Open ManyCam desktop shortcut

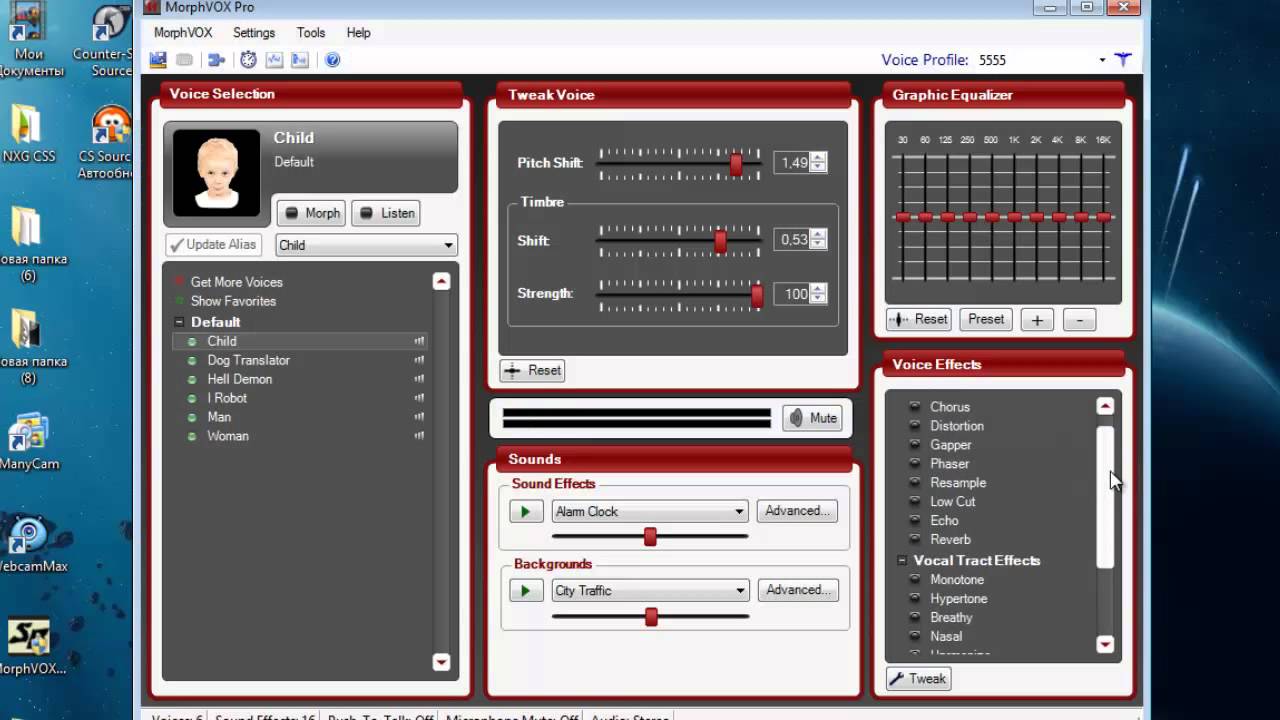click(30, 441)
